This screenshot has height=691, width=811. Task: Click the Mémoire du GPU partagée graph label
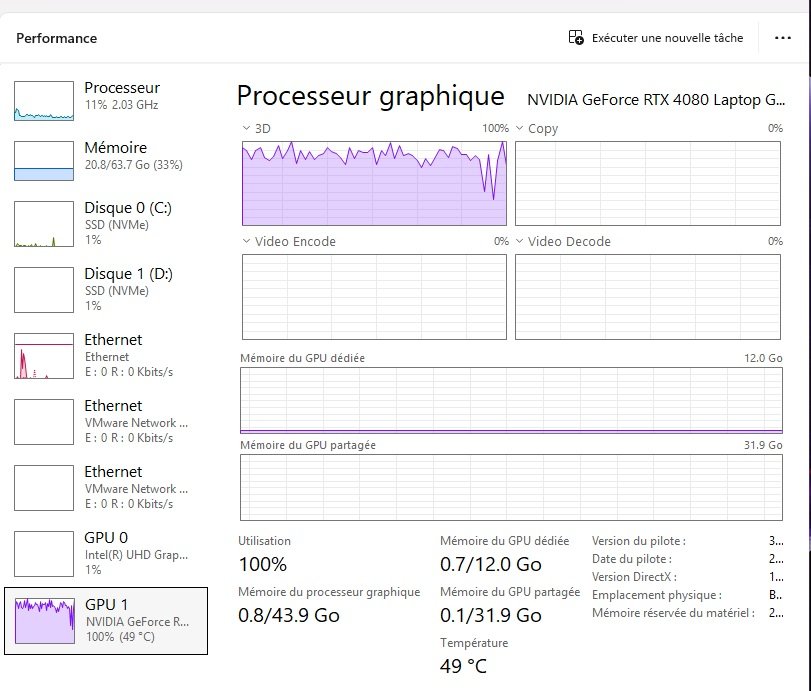308,445
